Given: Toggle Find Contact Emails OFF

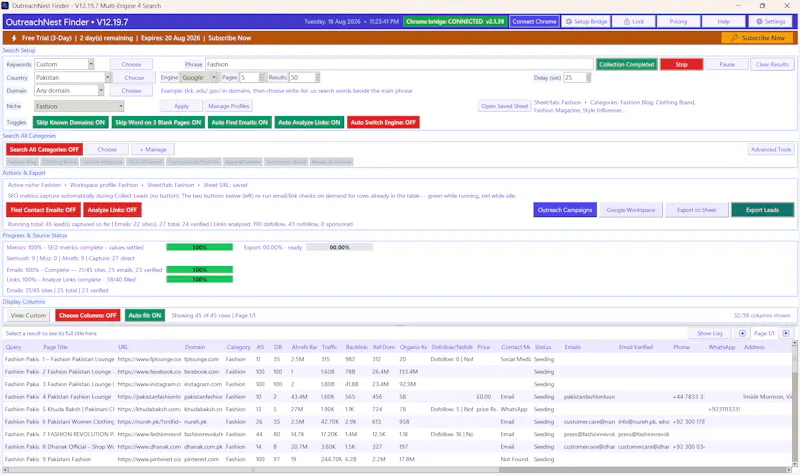Looking at the screenshot, I should click(x=43, y=210).
